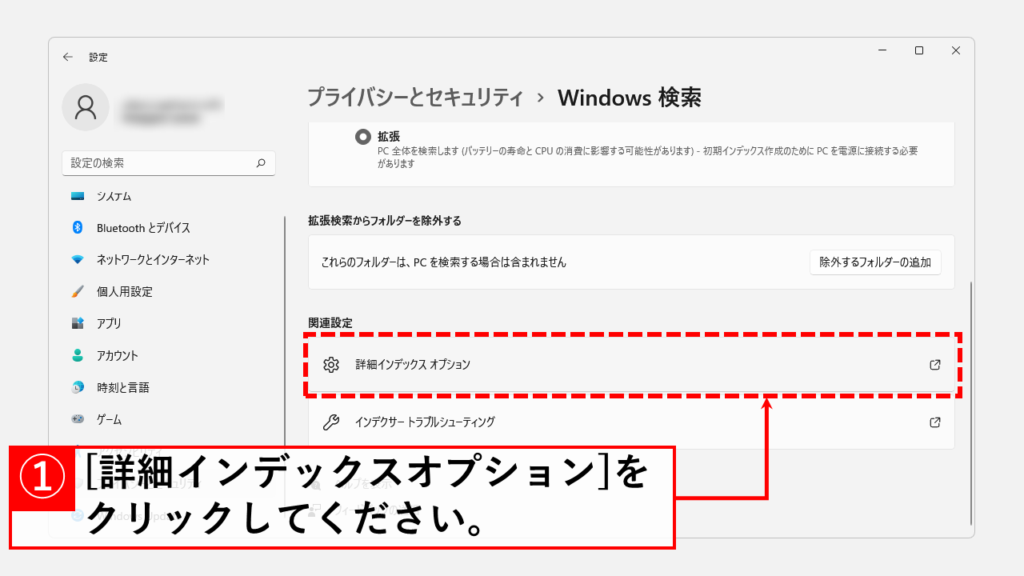
Task: Click これらのフォルダーは、PC を検索する場合は含まれません text
Action: (443, 263)
